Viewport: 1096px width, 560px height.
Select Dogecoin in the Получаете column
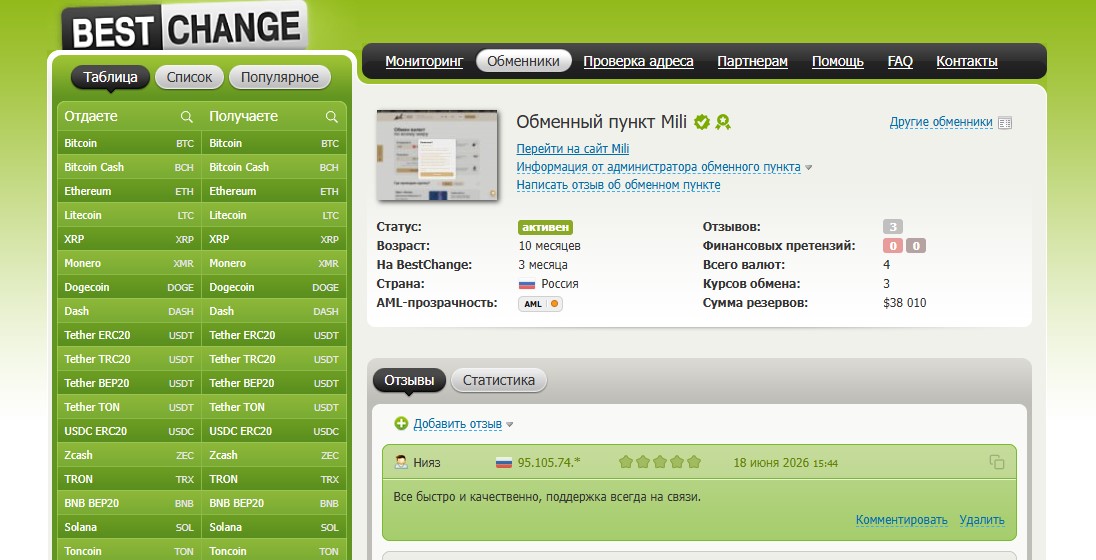pyautogui.click(x=274, y=287)
